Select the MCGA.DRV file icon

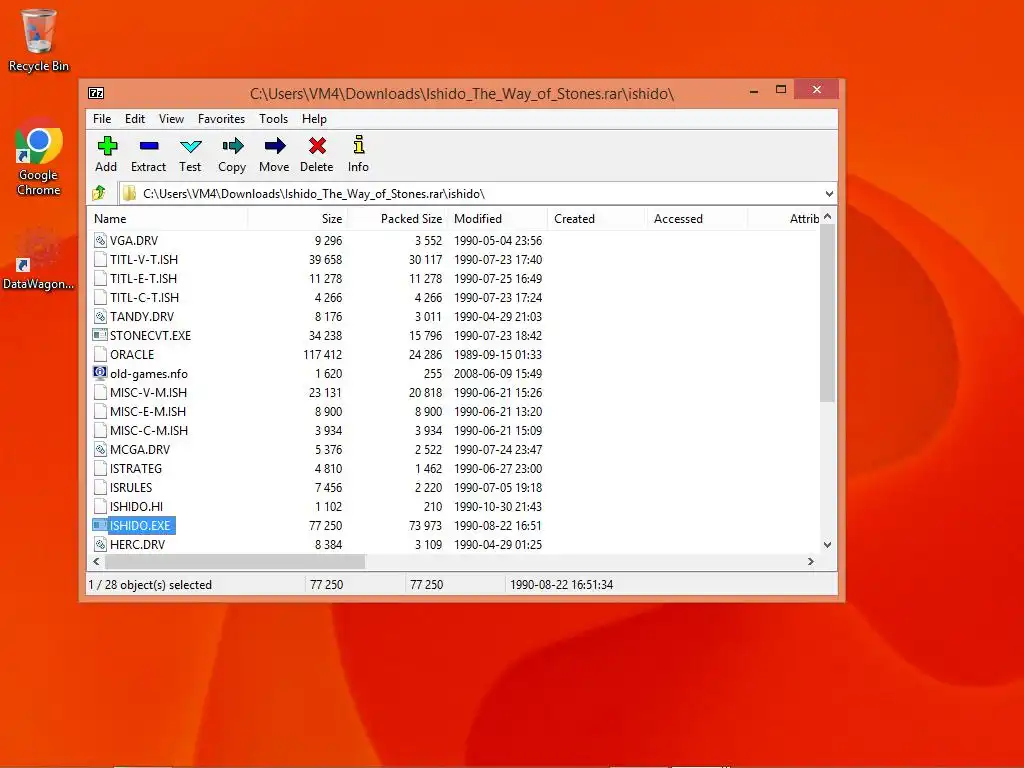point(100,449)
